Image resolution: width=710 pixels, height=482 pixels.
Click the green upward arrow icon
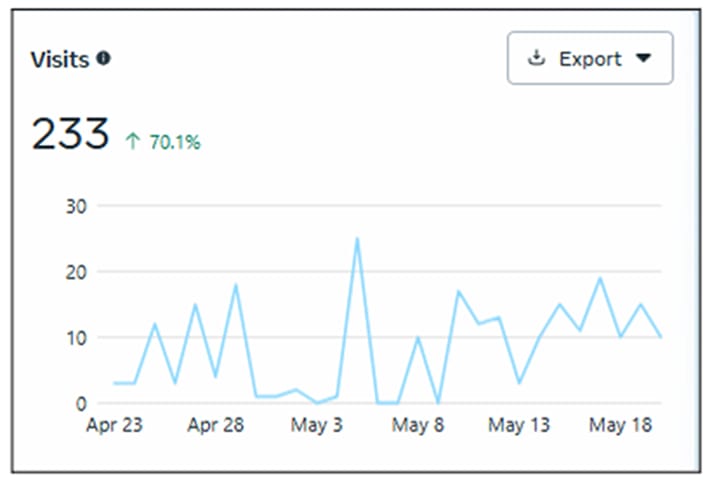point(132,142)
